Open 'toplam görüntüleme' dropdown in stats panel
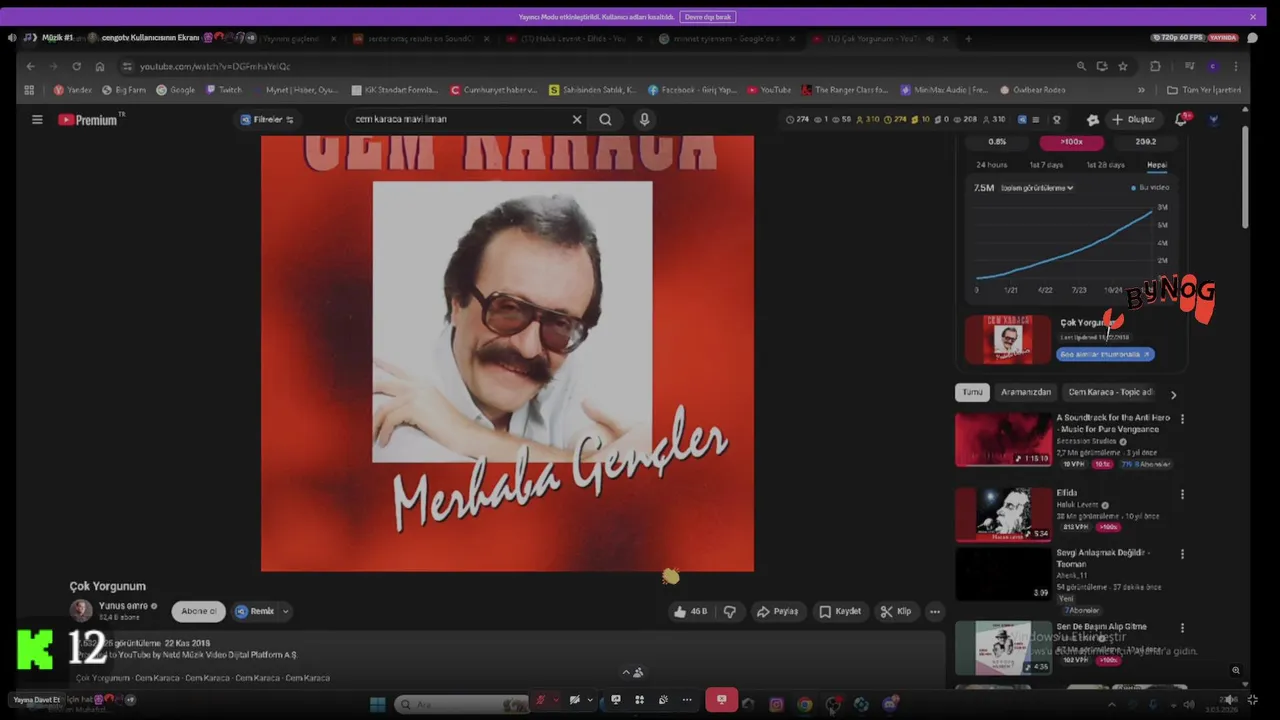 click(x=1037, y=188)
